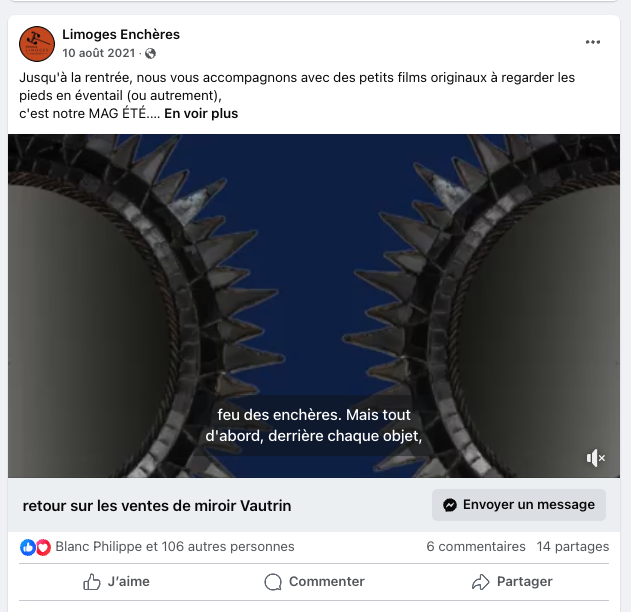View the 14 partages list
The image size is (631, 612).
pos(573,546)
